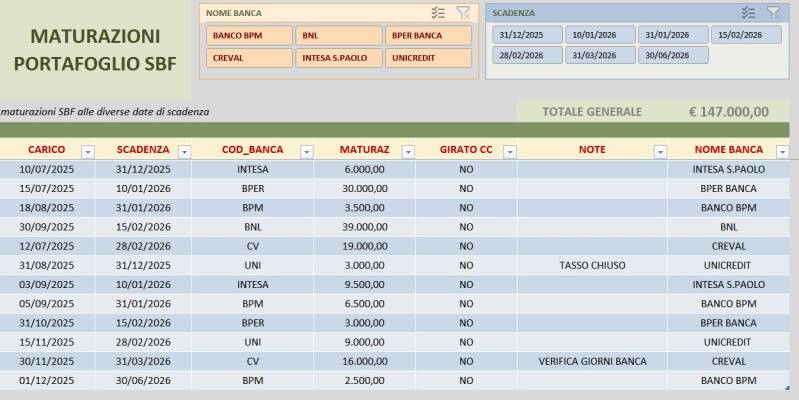Select the 31/12/2025 due date slicer button
Image resolution: width=799 pixels, height=400 pixels.
tap(527, 35)
